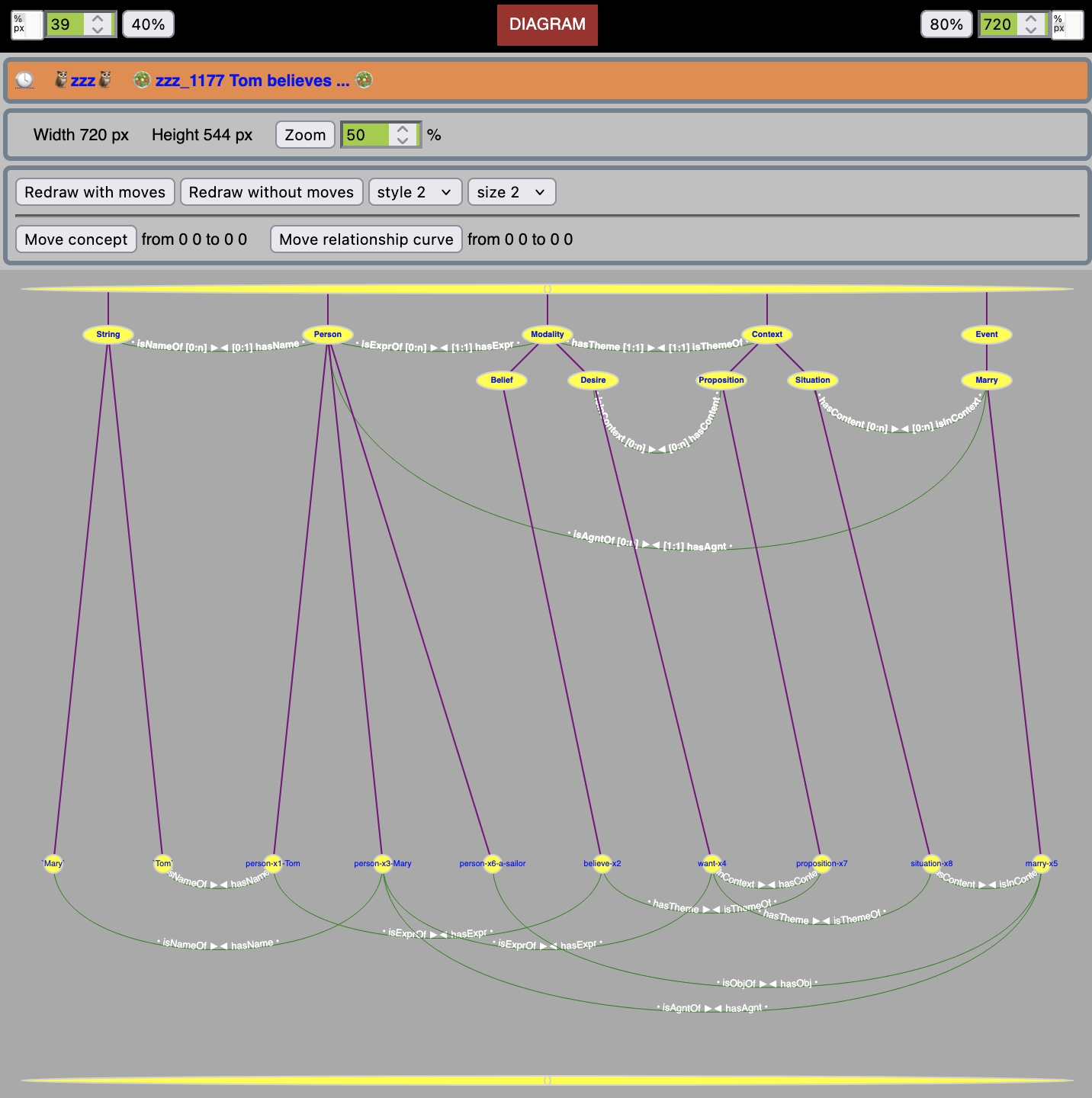Click 'isExprOf [0:n] hasExpr' label near Person
Screen dimensions: 1092x1098
438,346
